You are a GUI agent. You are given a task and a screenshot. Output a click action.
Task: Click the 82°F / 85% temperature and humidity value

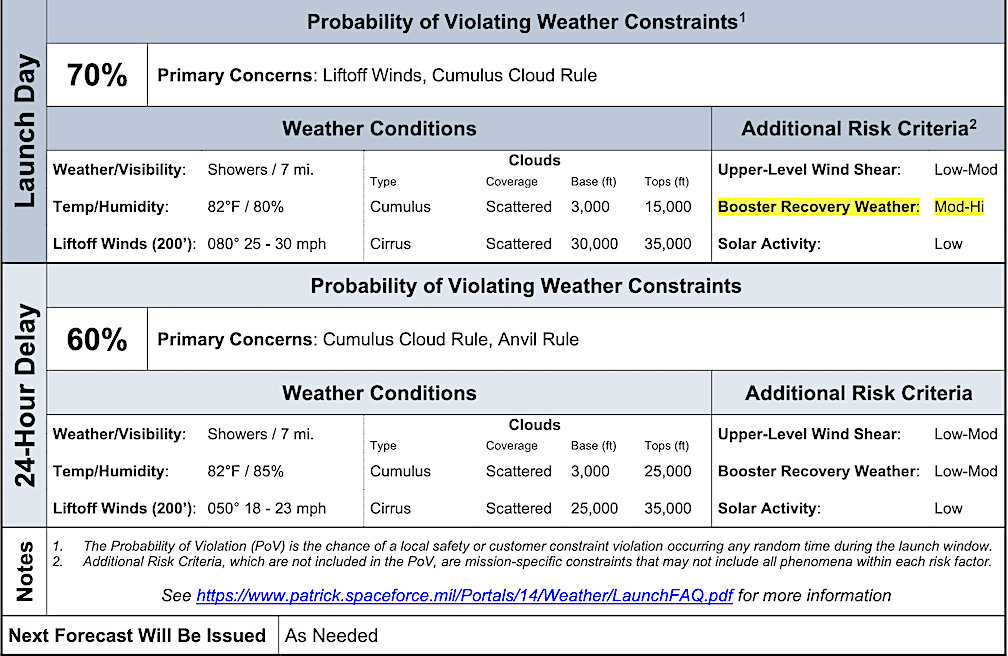[246, 471]
